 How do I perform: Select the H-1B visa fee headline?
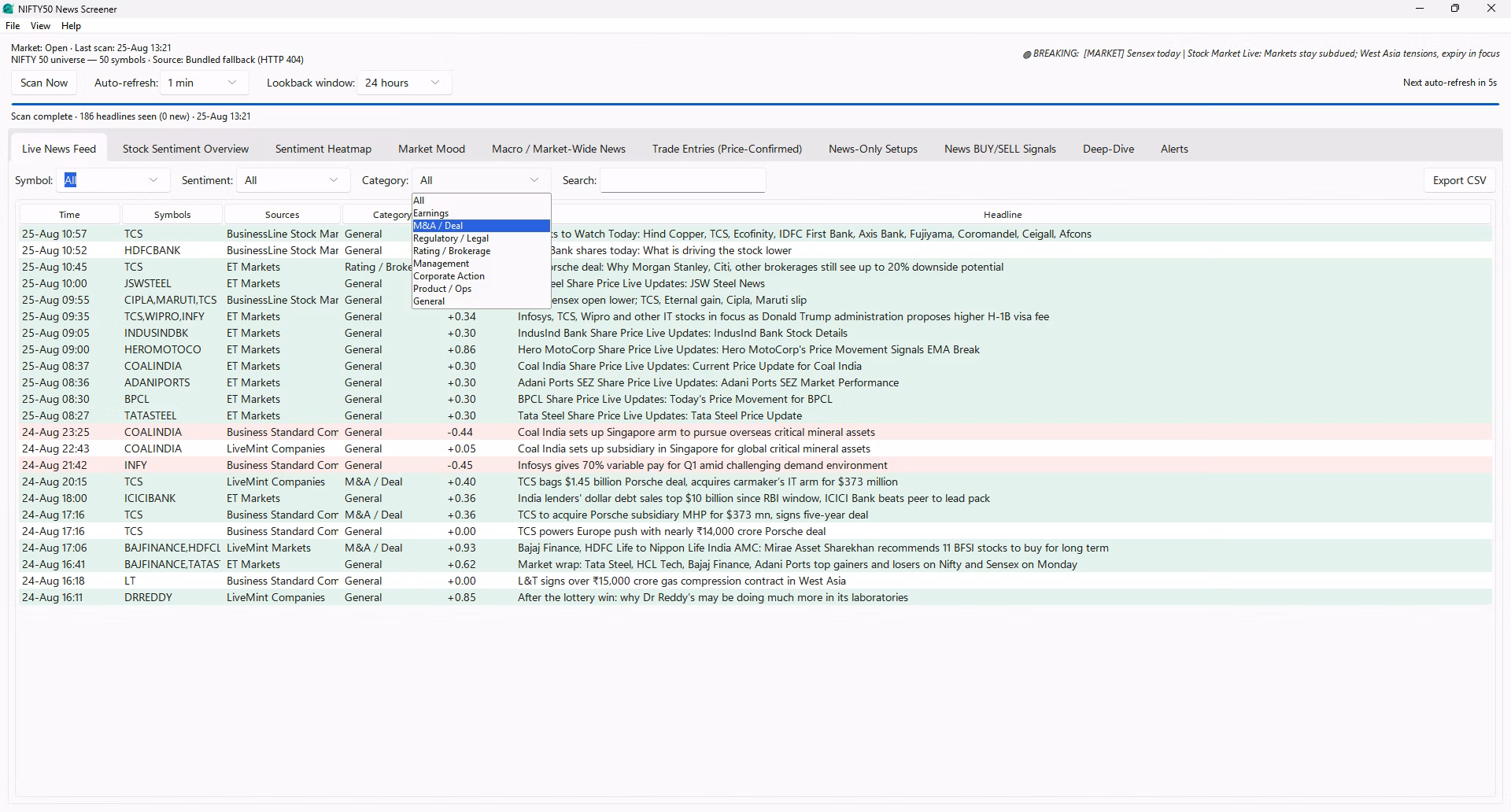coord(783,316)
